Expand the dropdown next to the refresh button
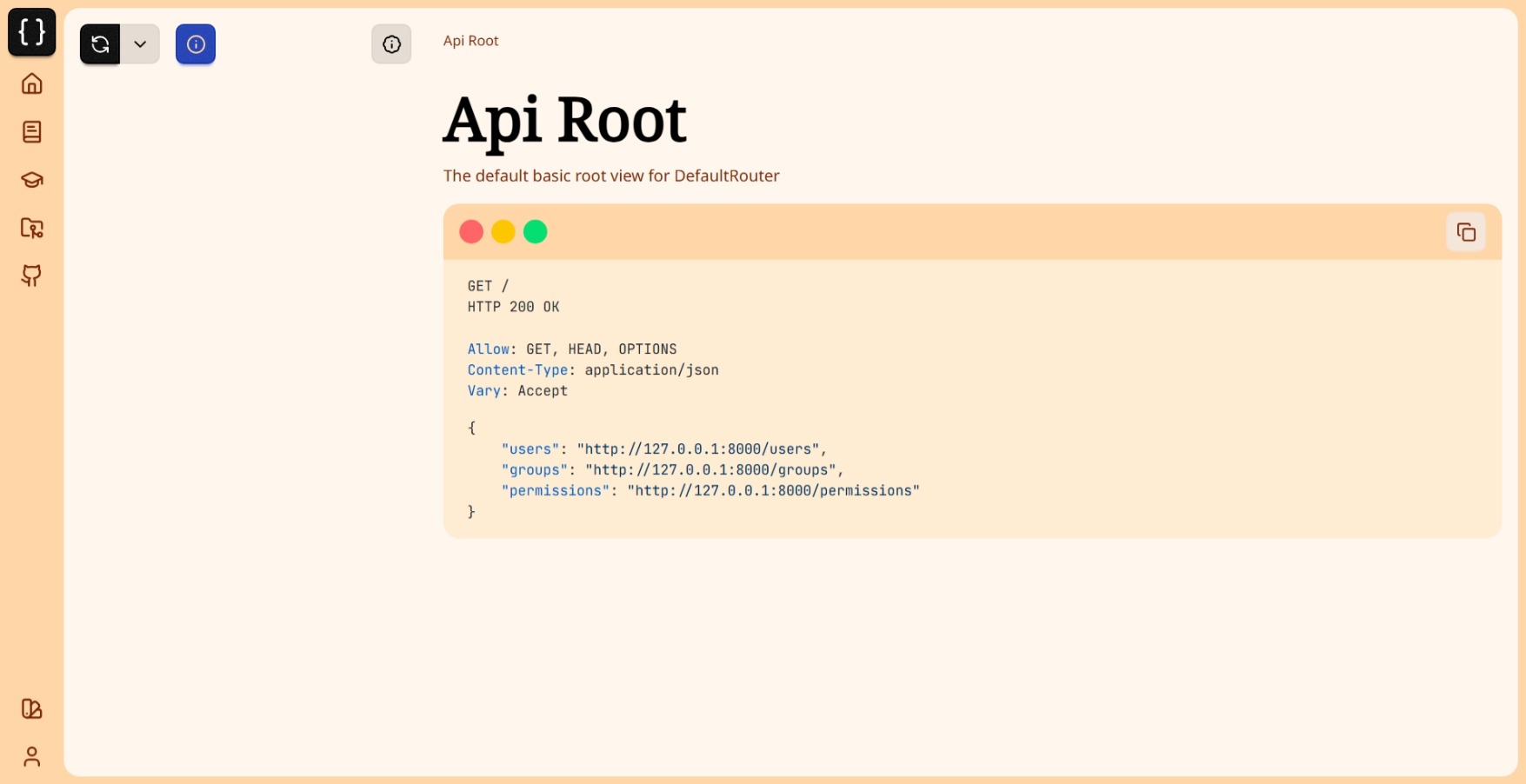This screenshot has height=784, width=1526. [140, 44]
